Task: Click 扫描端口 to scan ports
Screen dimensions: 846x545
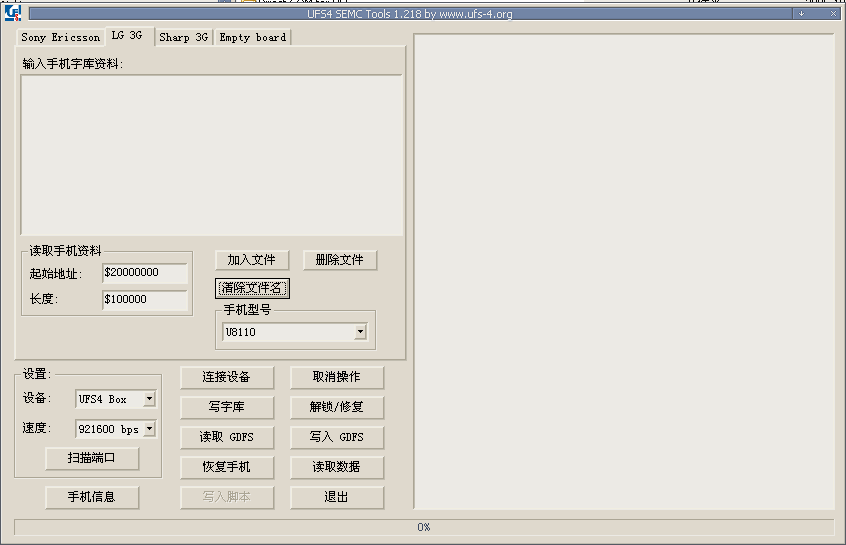Action: 92,459
